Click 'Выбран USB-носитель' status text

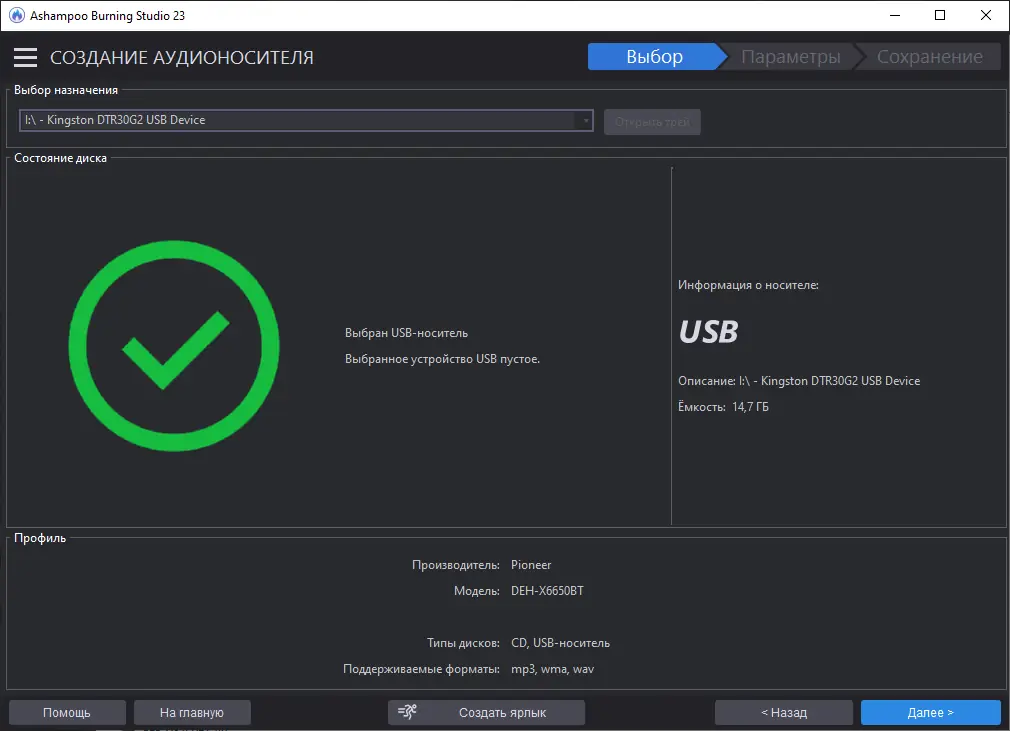click(406, 333)
